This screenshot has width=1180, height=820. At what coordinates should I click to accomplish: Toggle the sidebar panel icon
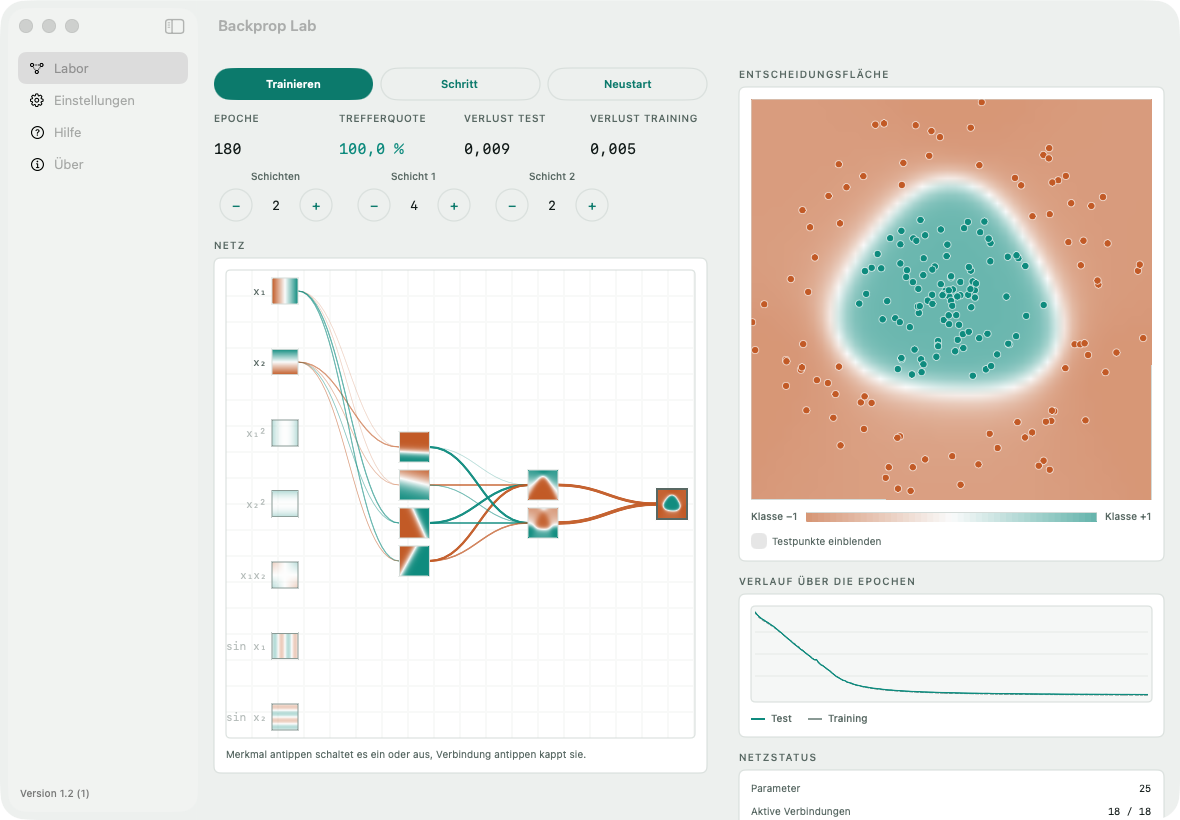(x=175, y=26)
